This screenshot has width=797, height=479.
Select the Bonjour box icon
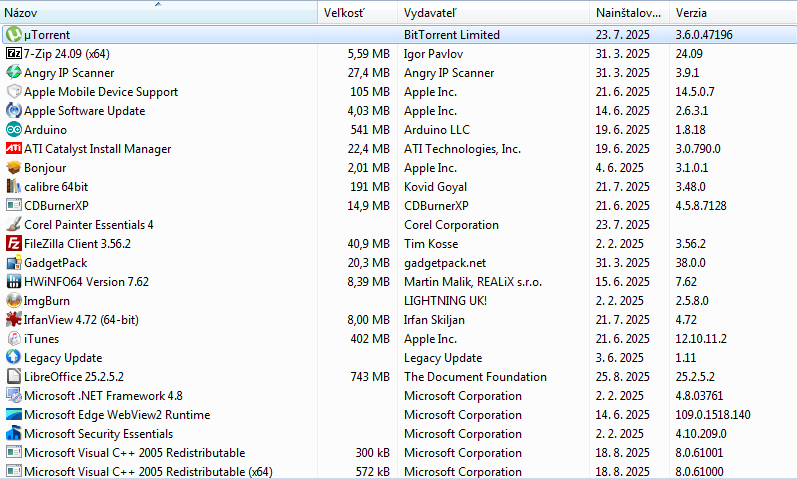click(14, 167)
